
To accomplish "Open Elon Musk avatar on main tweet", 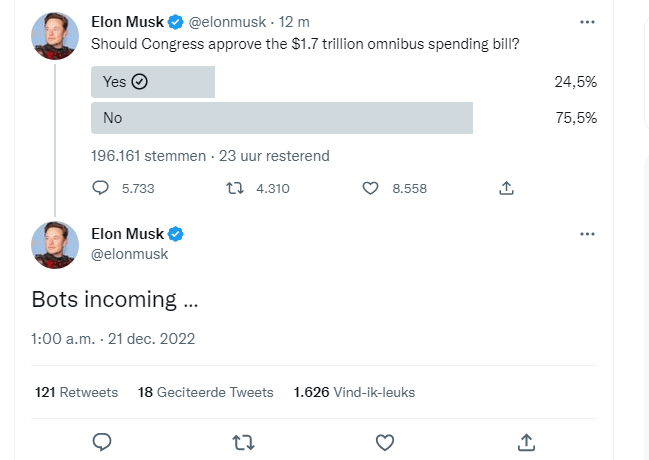I will click(55, 245).
